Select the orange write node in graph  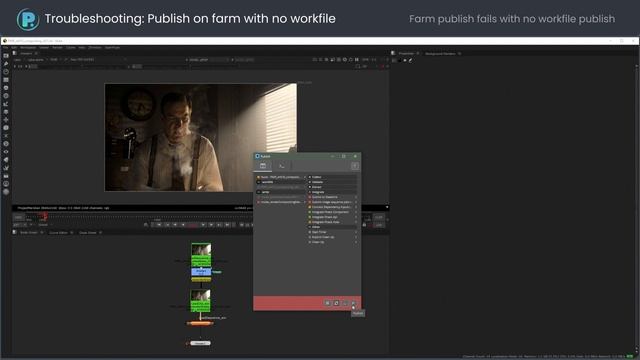click(200, 323)
